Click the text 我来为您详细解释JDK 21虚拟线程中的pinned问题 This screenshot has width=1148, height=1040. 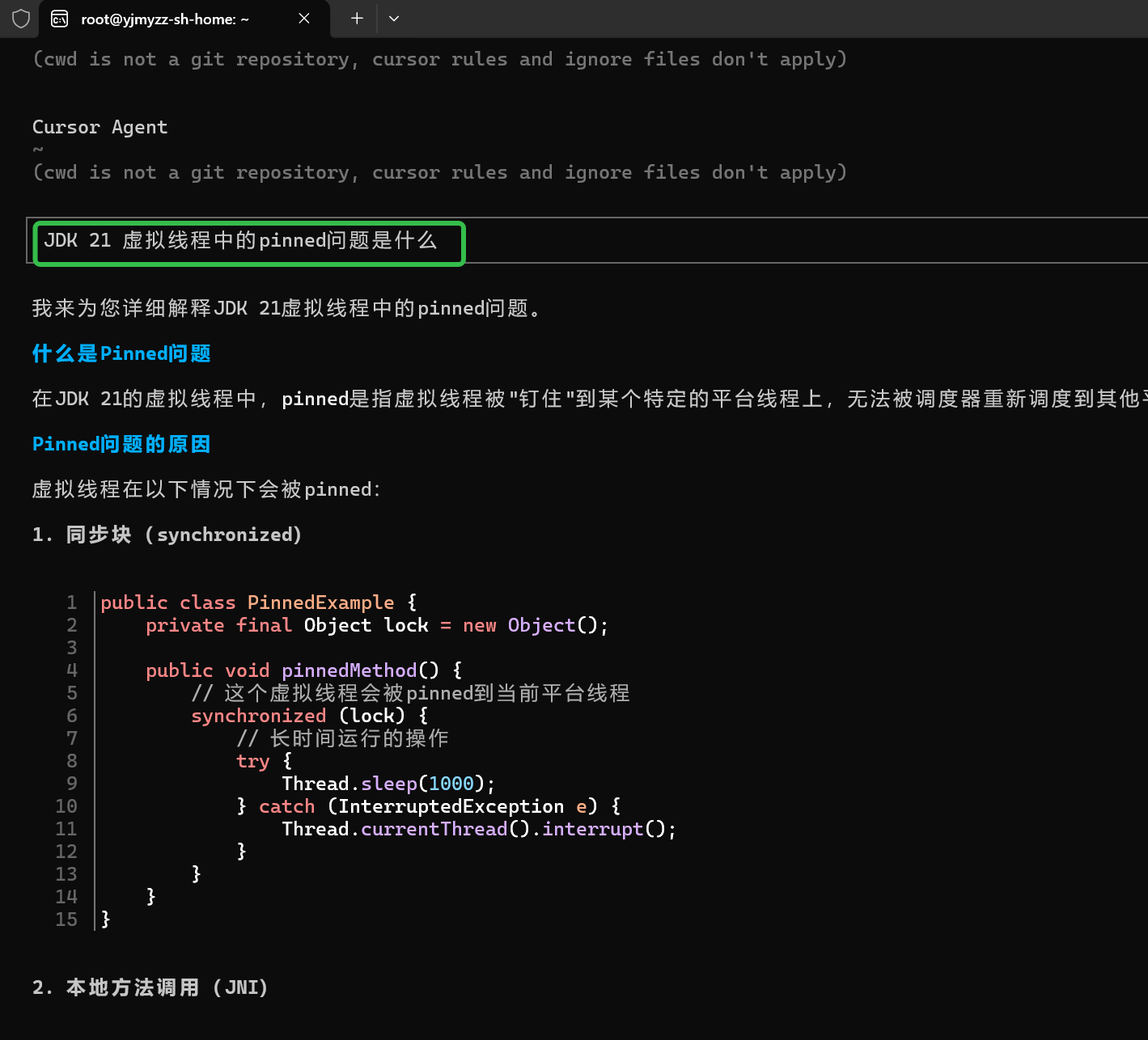click(x=286, y=308)
